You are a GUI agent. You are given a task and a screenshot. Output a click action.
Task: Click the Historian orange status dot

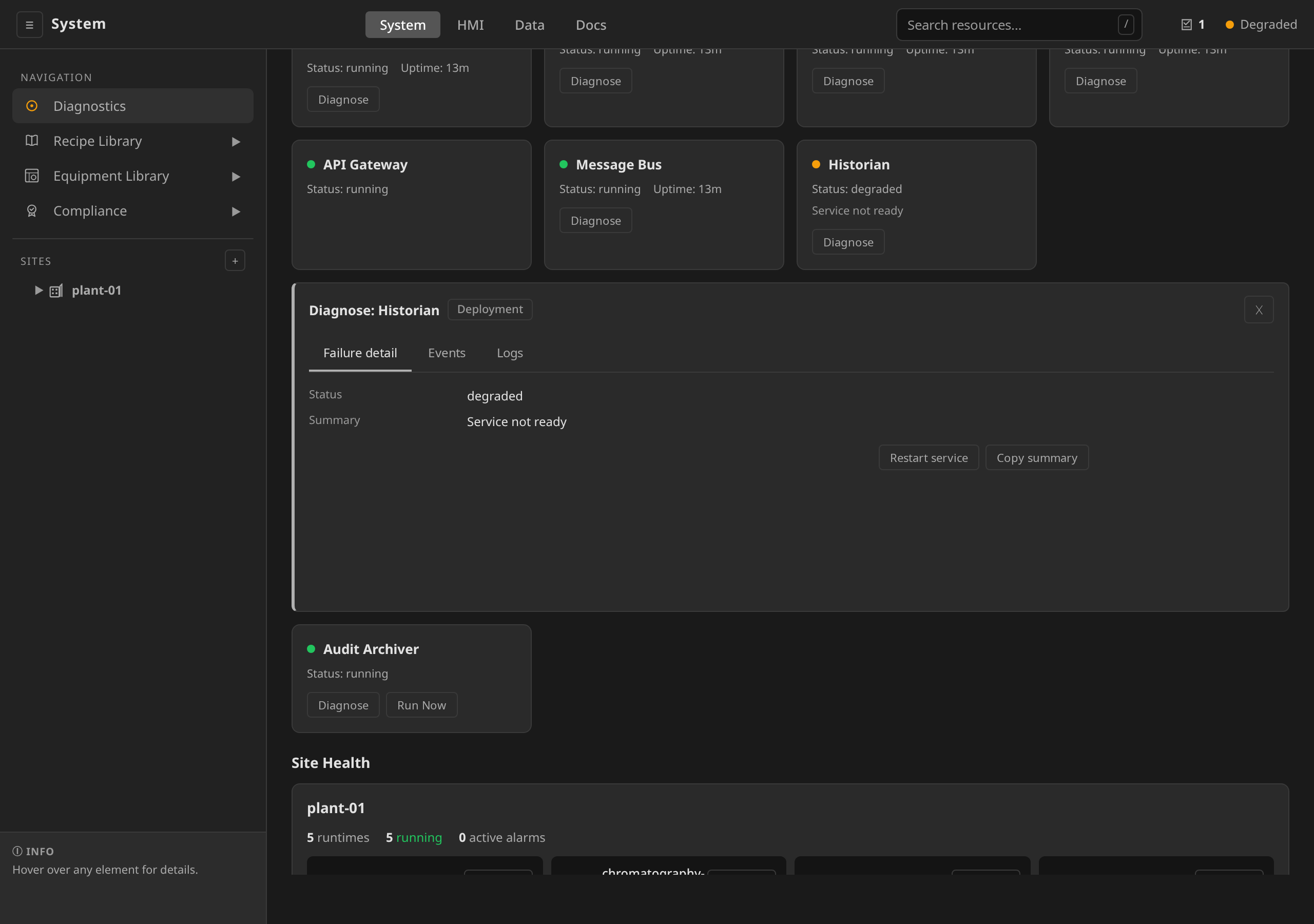[816, 164]
